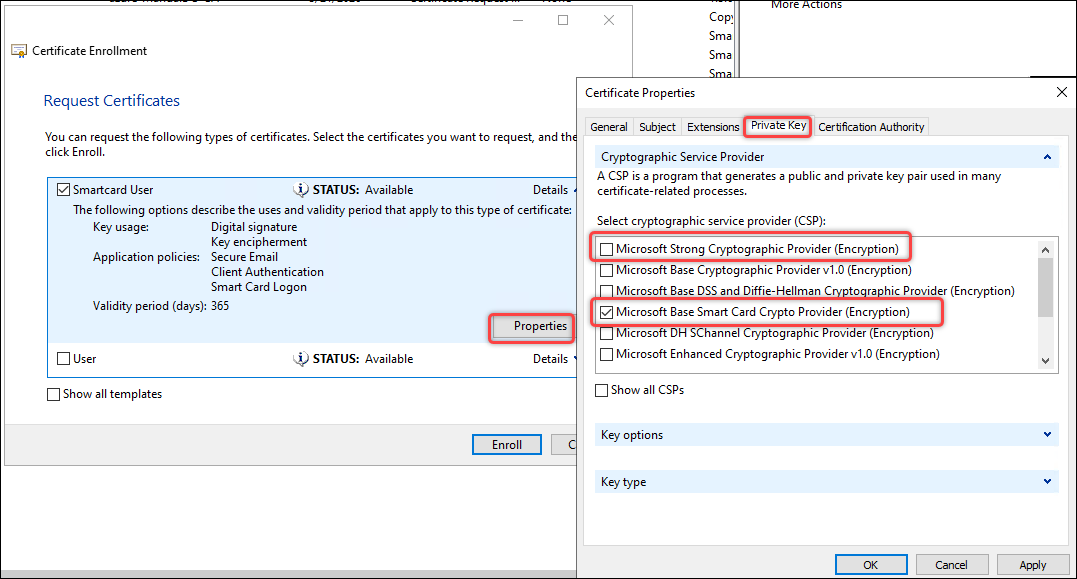Switch to the Extensions tab

click(712, 126)
